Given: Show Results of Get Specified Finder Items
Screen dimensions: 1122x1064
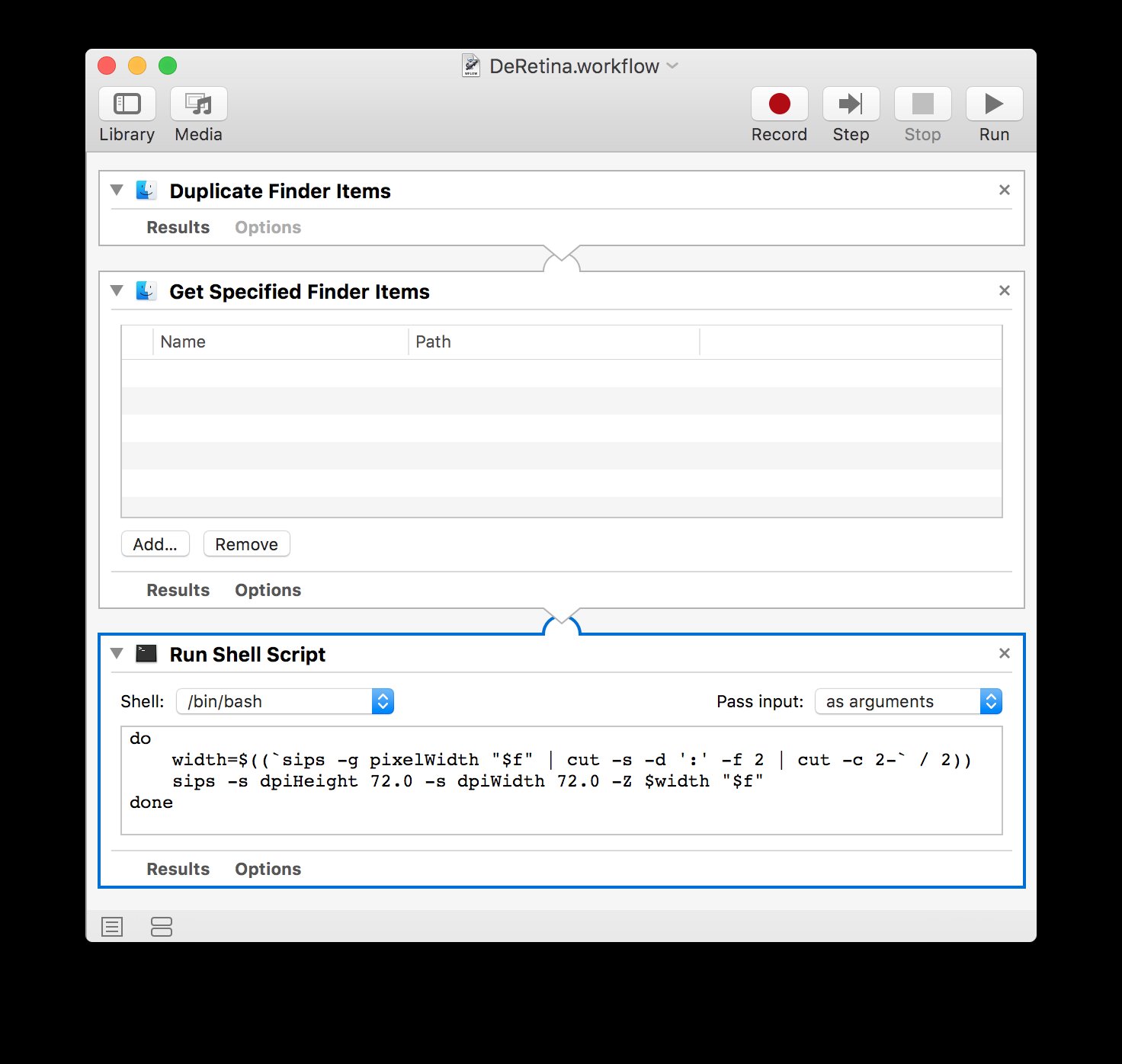Looking at the screenshot, I should [178, 590].
